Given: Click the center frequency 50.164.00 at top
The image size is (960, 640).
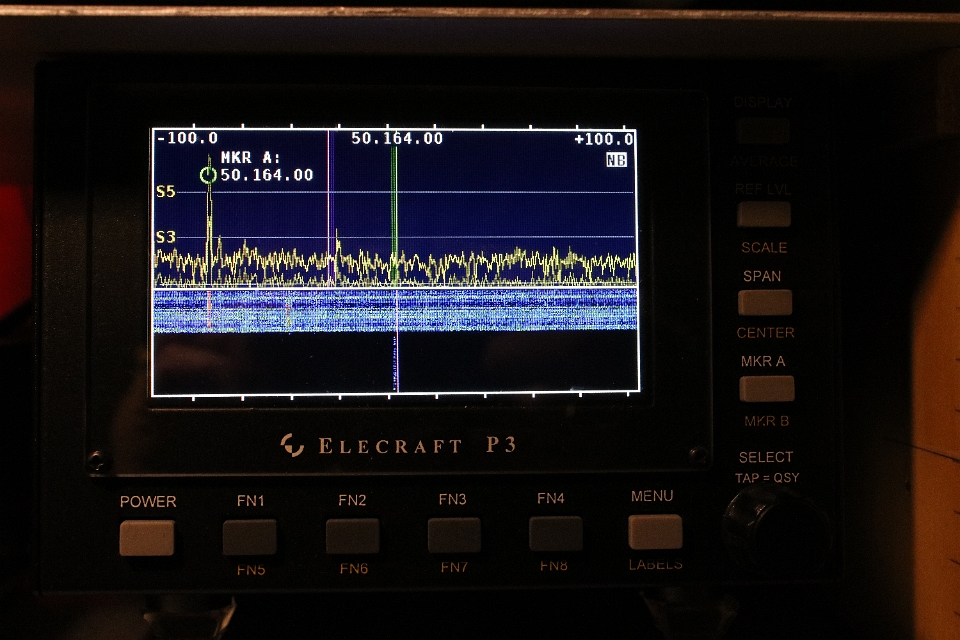Looking at the screenshot, I should tap(397, 138).
